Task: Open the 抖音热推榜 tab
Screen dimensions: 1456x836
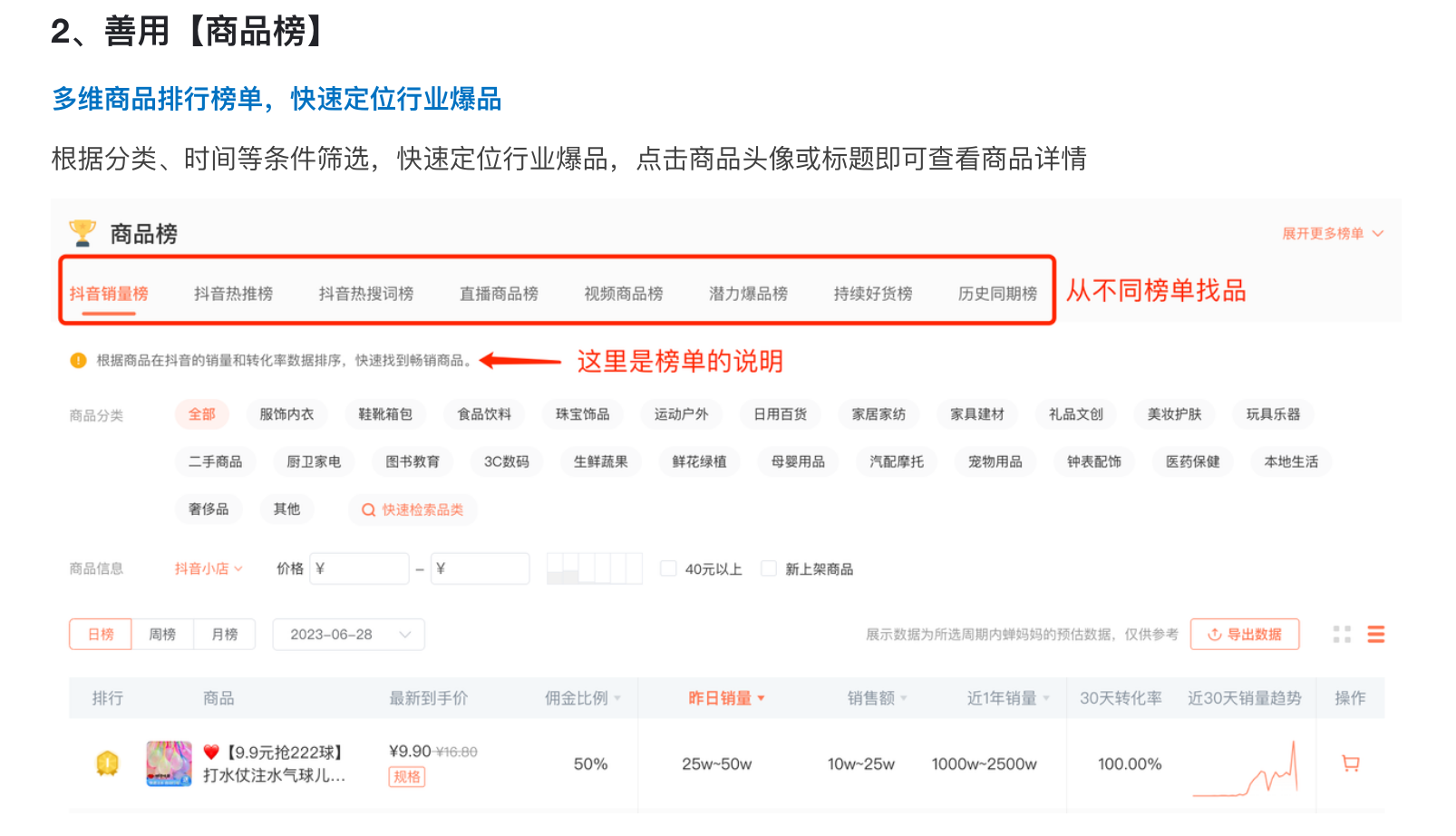Action: point(233,294)
